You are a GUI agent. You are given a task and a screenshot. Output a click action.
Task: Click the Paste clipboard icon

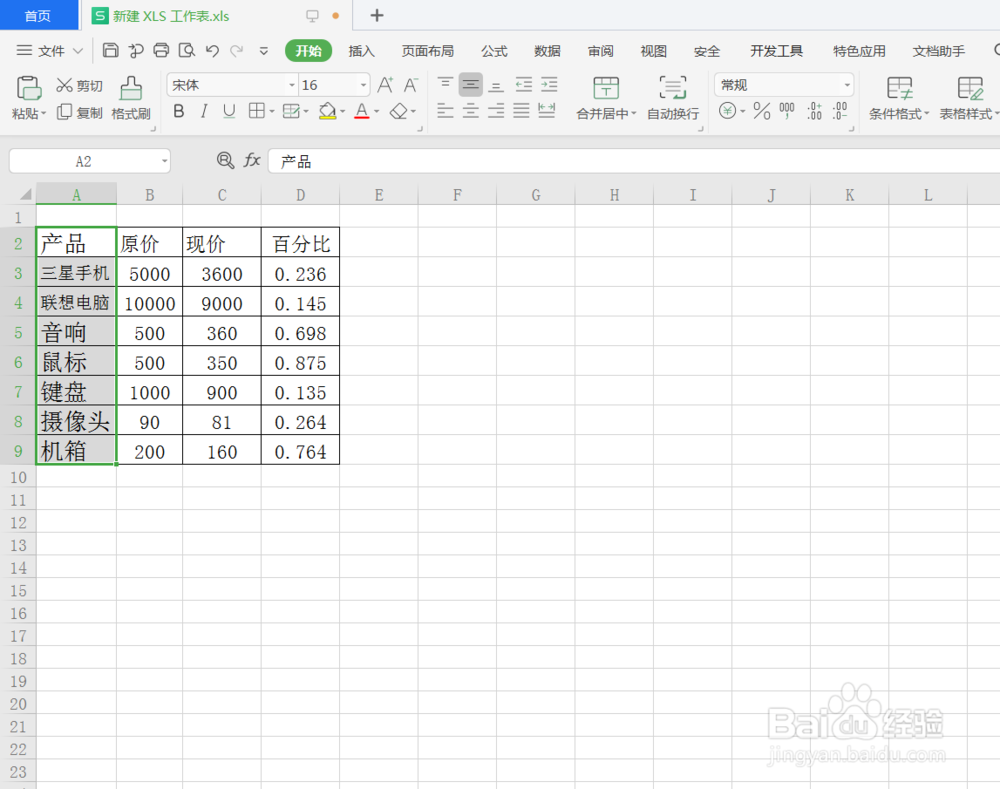coord(29,89)
